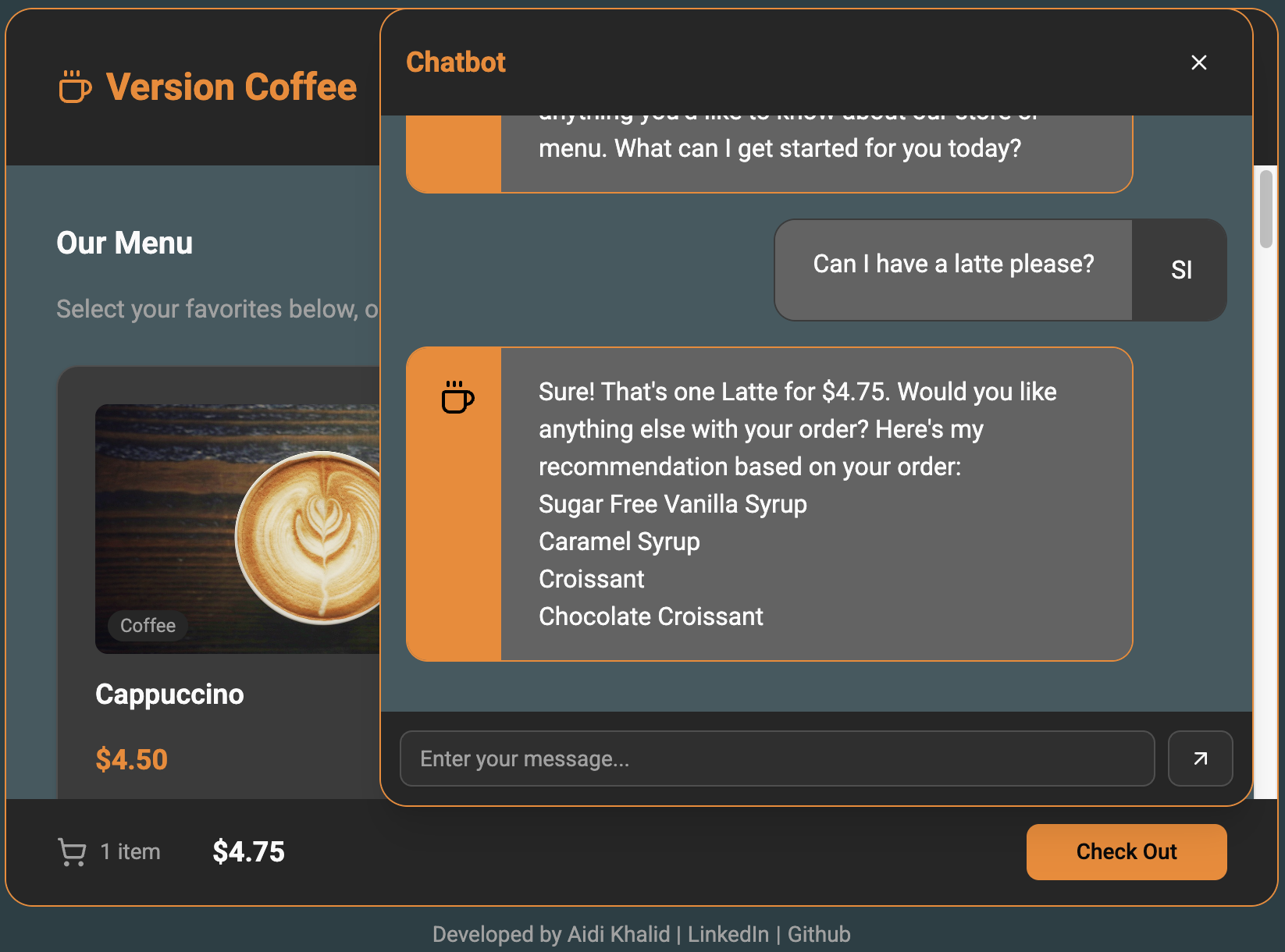Viewport: 1285px width, 952px height.
Task: Click the Chatbot header title
Action: [456, 62]
